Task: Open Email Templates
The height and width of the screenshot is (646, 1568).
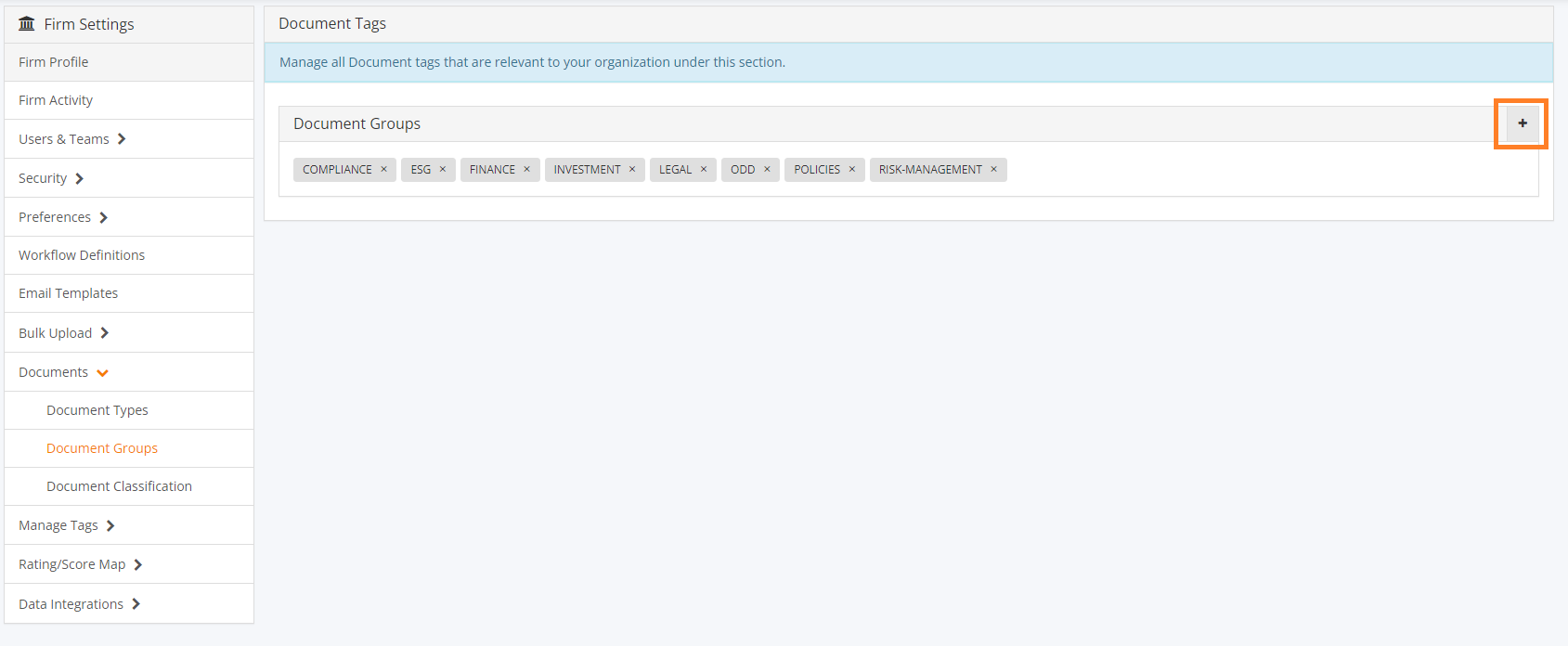Action: (x=129, y=293)
